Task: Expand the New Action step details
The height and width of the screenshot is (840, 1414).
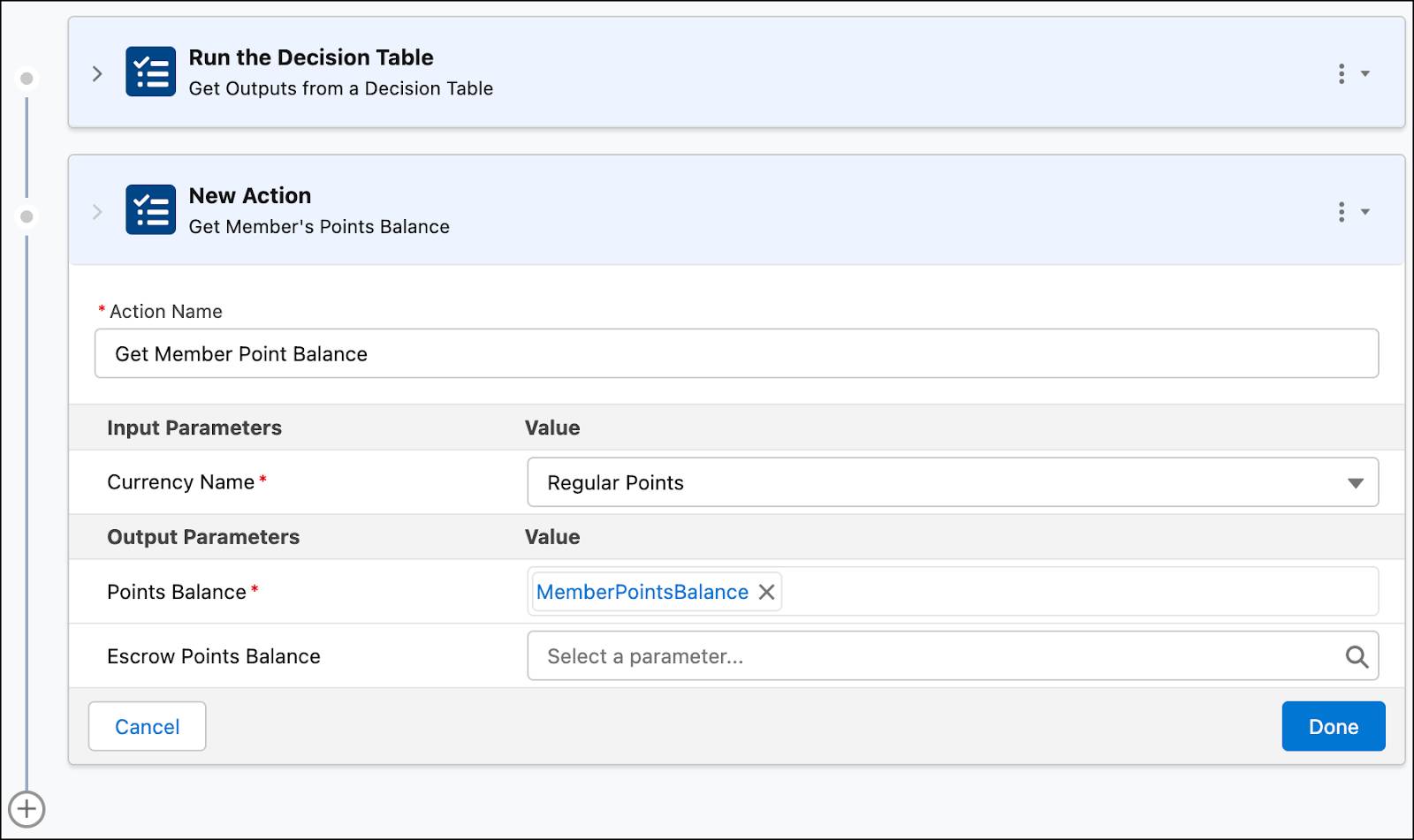Action: pos(97,211)
